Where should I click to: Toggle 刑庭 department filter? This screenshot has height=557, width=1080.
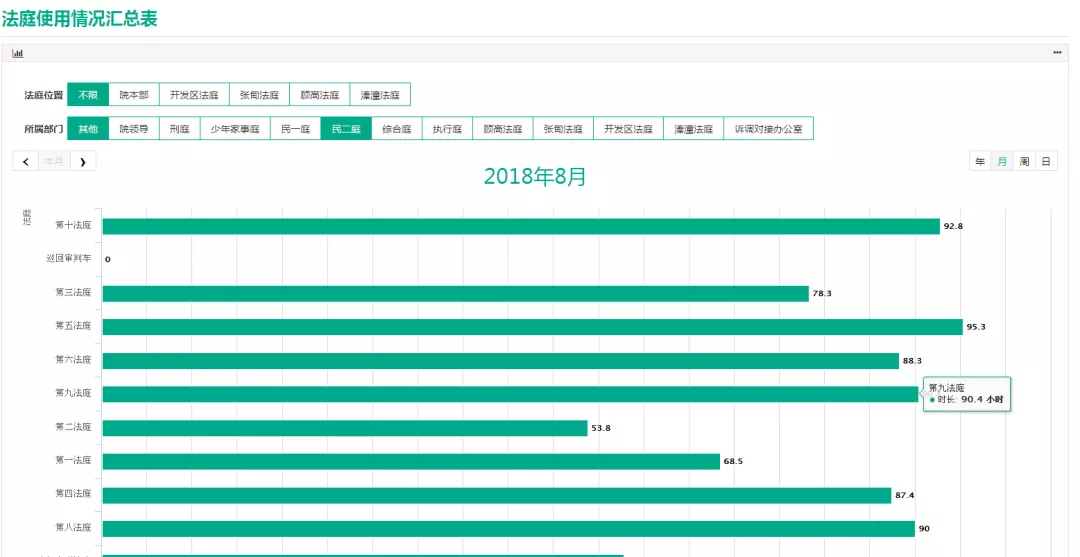[x=180, y=129]
